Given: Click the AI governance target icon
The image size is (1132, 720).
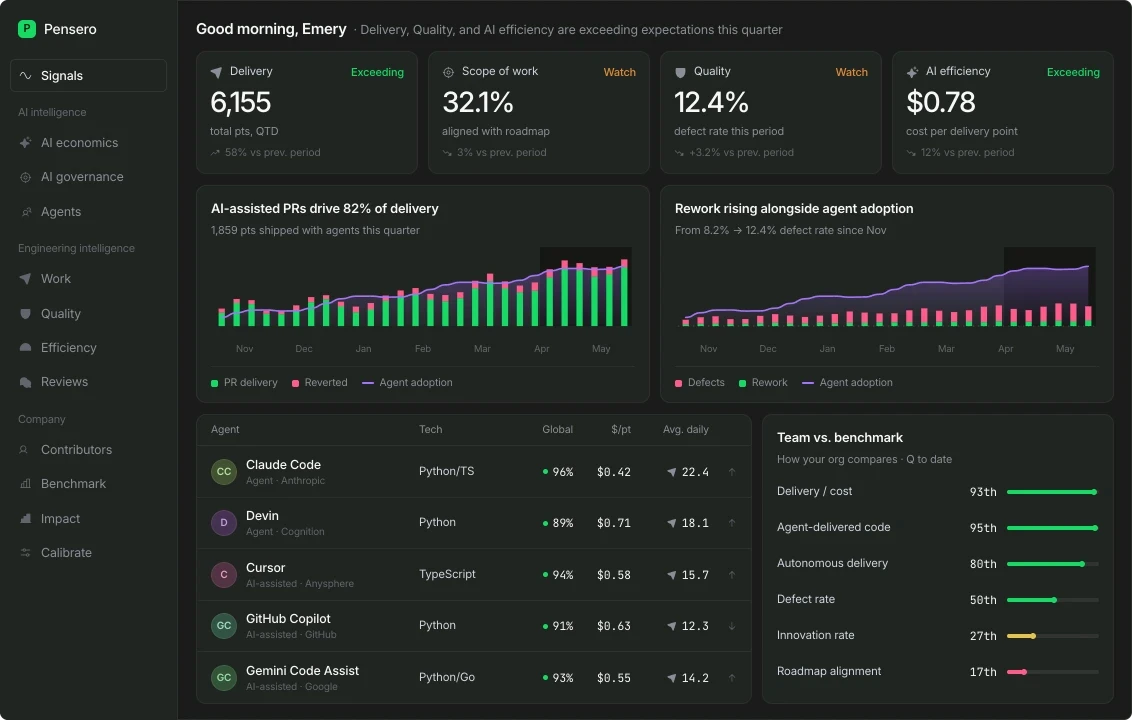Looking at the screenshot, I should 25,177.
